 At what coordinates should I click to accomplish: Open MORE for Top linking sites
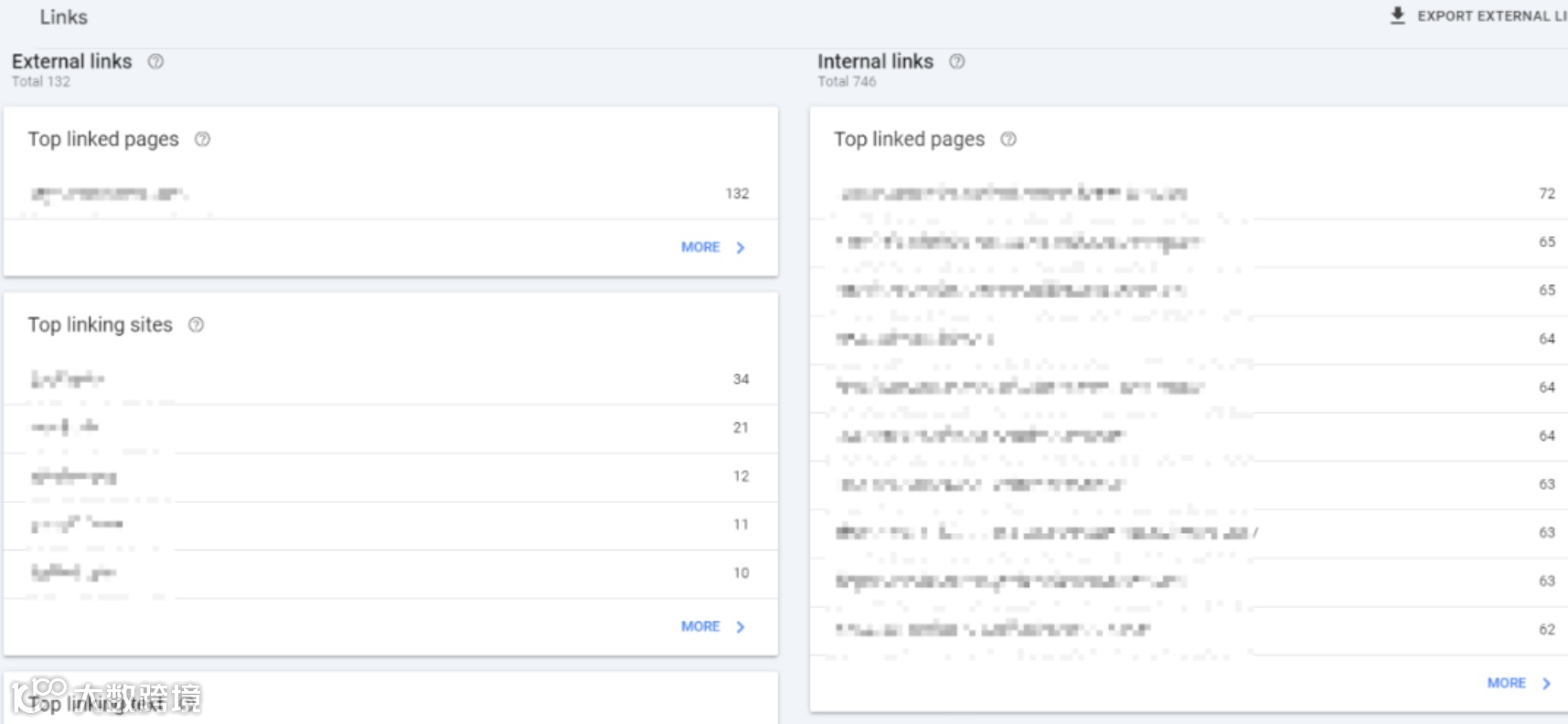[x=700, y=626]
